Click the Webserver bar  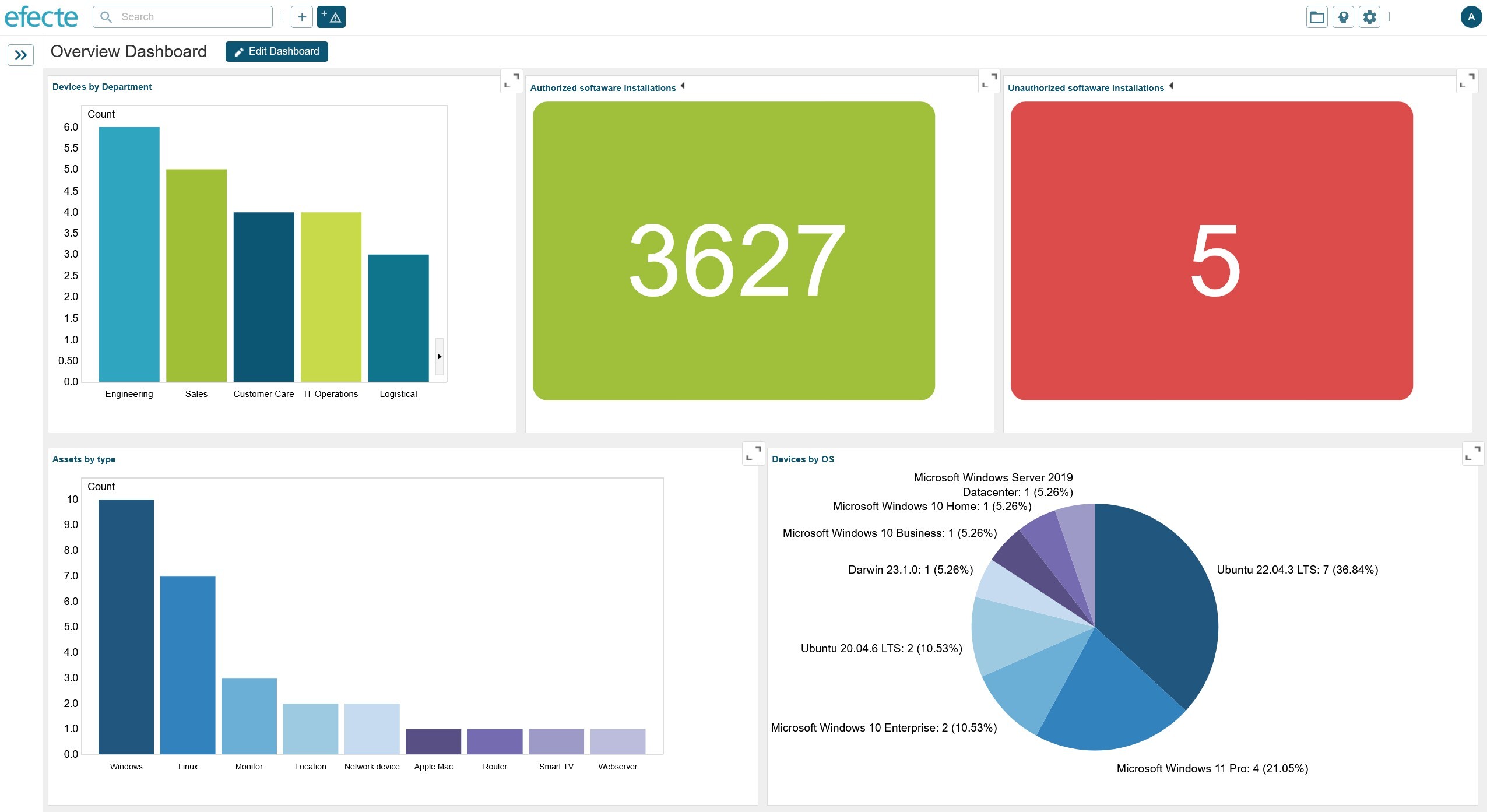tap(618, 741)
